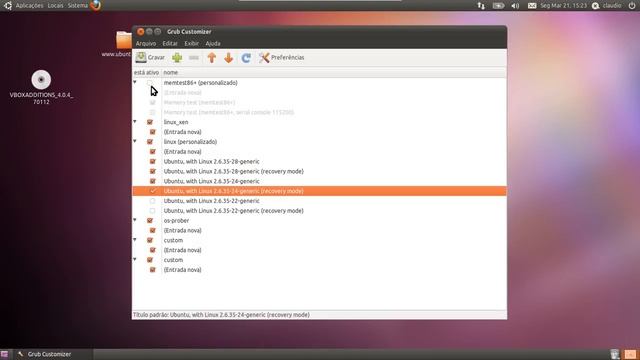Collapse the linux_xen group arrow

[135, 122]
